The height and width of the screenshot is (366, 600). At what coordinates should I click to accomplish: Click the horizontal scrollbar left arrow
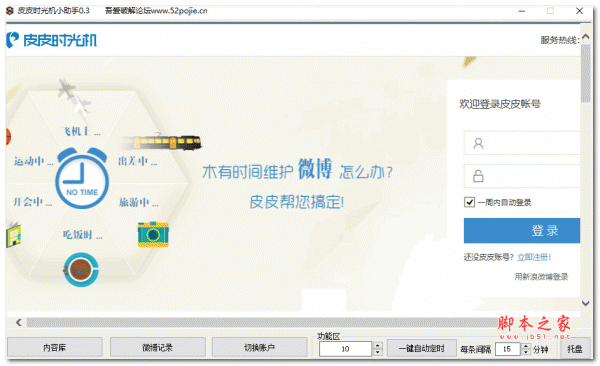coord(18,322)
